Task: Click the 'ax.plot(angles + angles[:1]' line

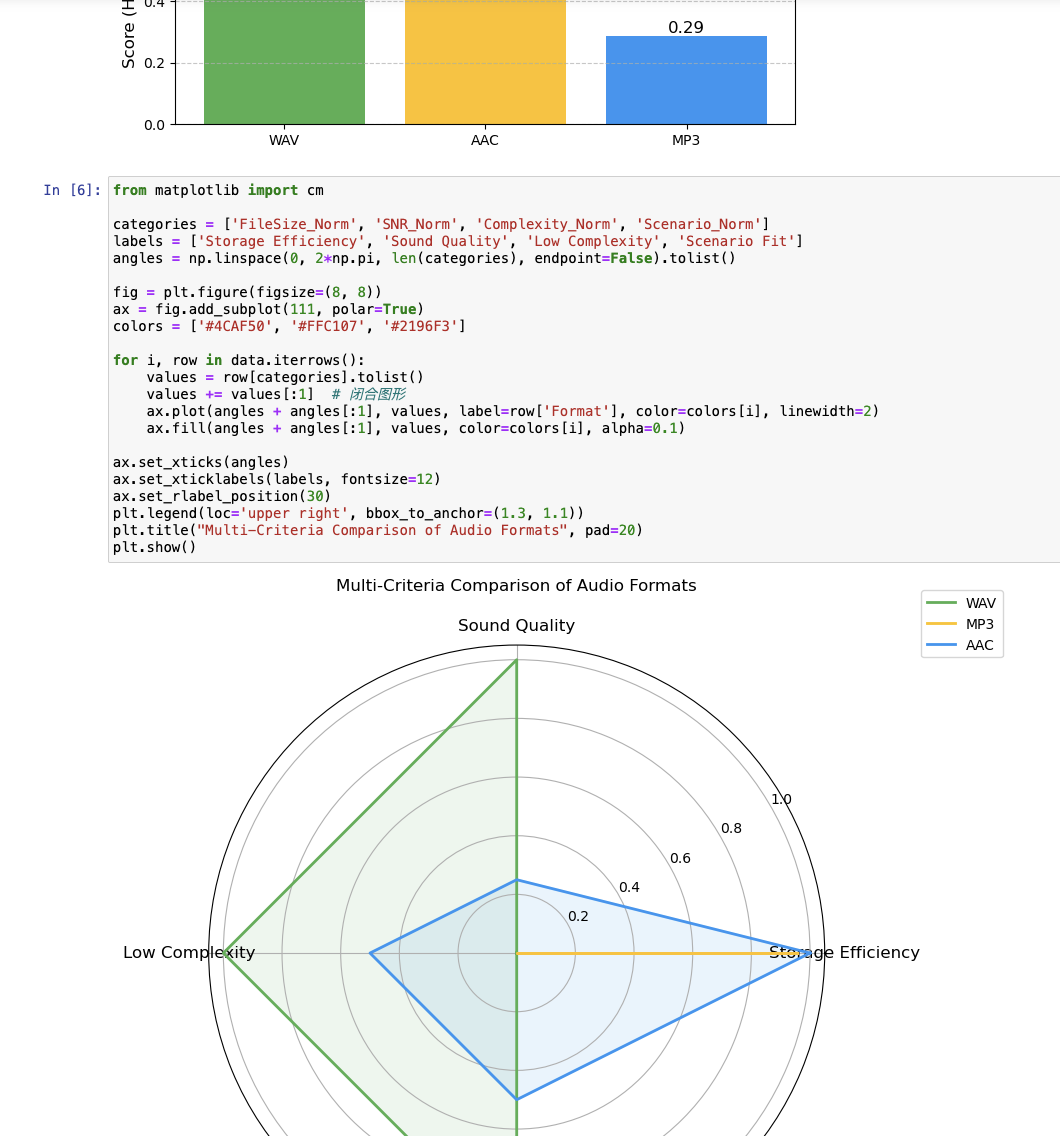Action: [x=512, y=411]
